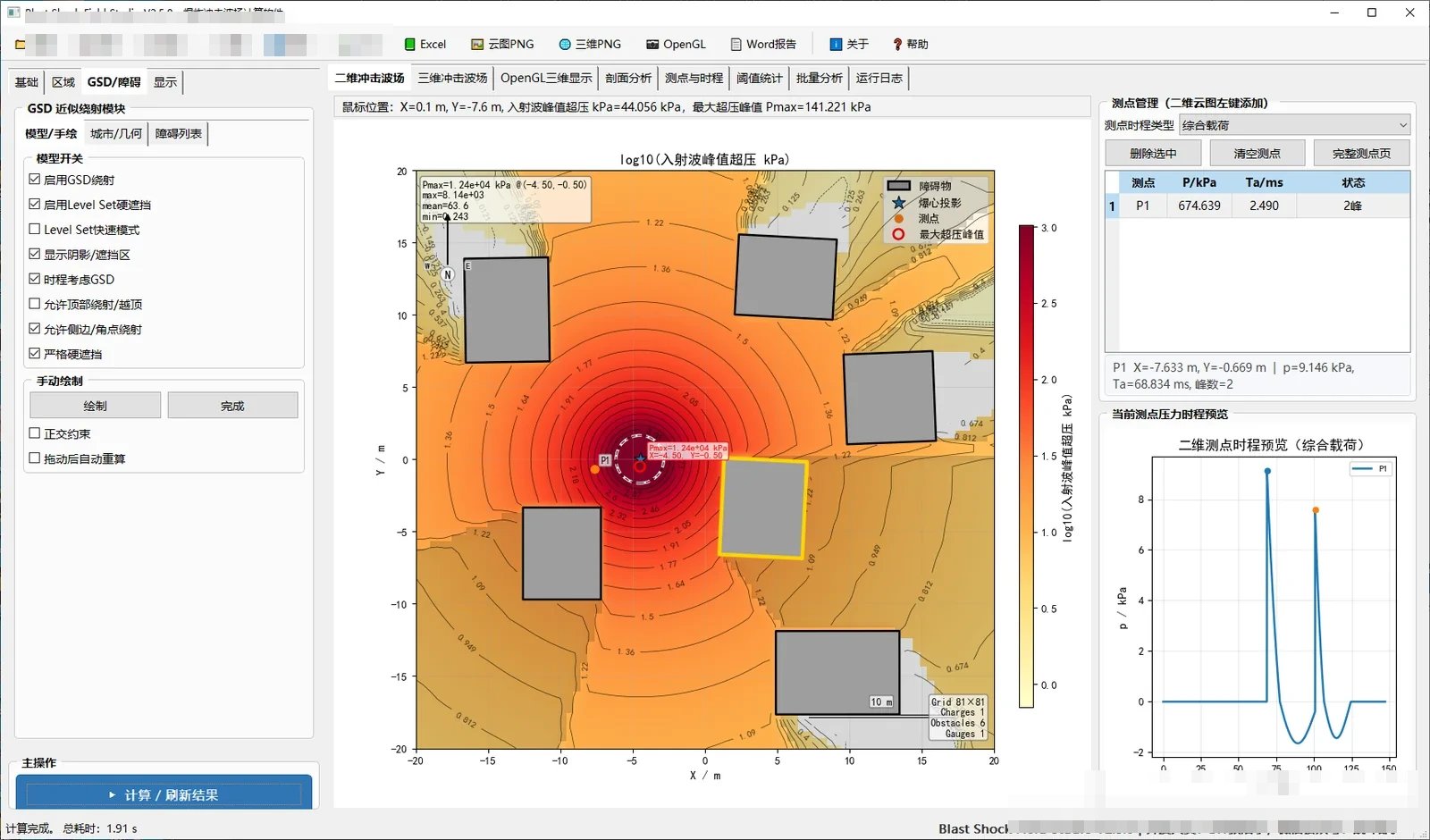
Task: Click the 状态 column header
Action: click(x=1353, y=182)
